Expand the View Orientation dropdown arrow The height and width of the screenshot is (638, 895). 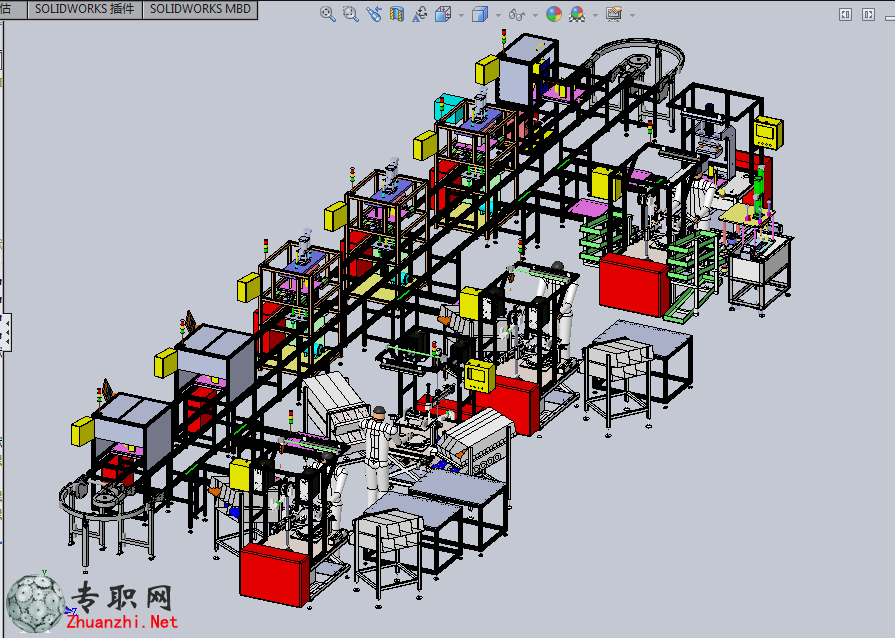click(x=461, y=15)
